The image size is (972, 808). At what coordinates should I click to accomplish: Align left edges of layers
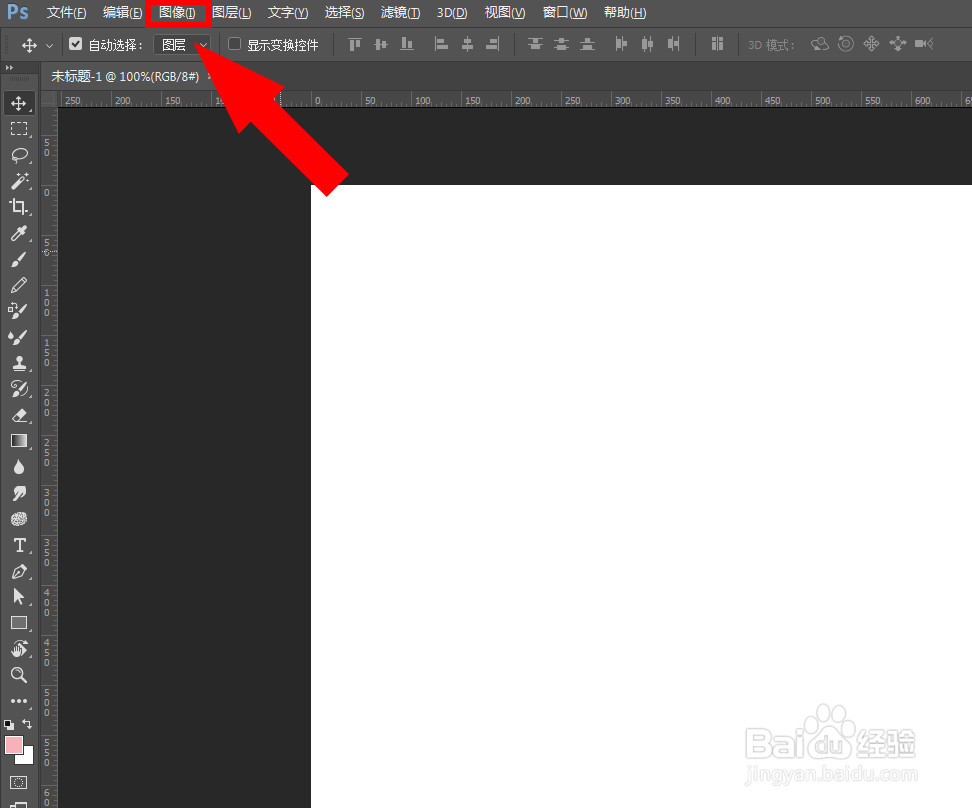coord(441,44)
